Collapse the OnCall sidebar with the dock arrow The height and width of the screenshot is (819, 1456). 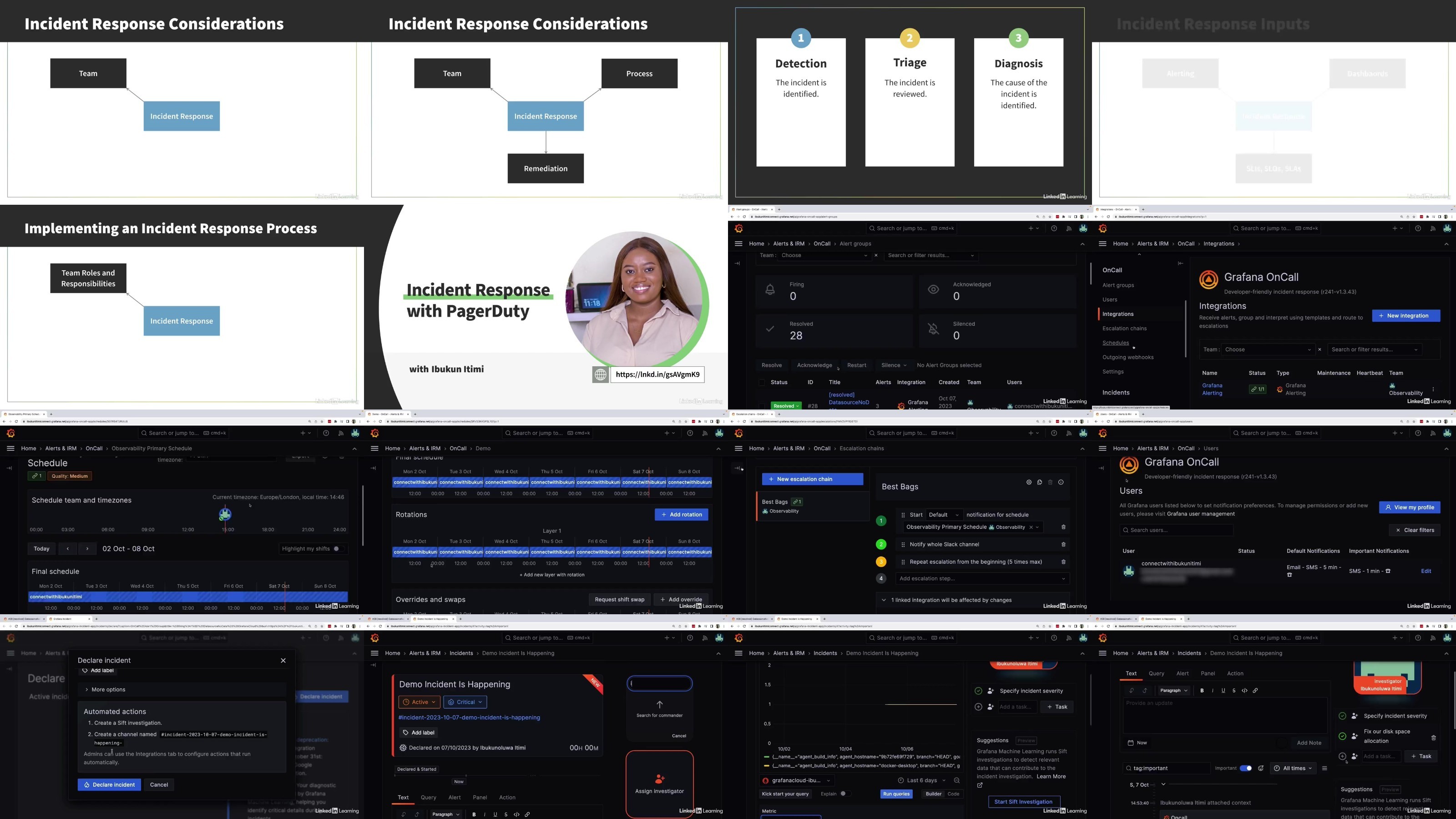(x=1180, y=263)
